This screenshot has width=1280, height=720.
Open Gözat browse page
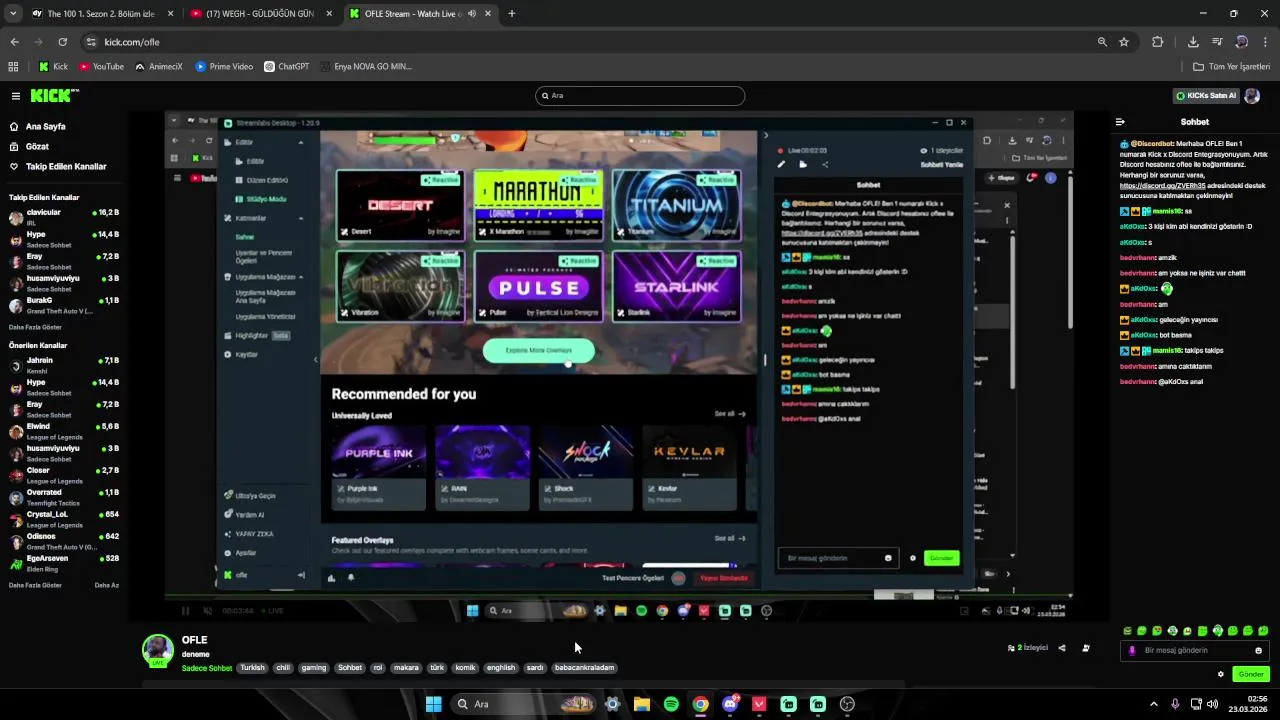point(37,146)
